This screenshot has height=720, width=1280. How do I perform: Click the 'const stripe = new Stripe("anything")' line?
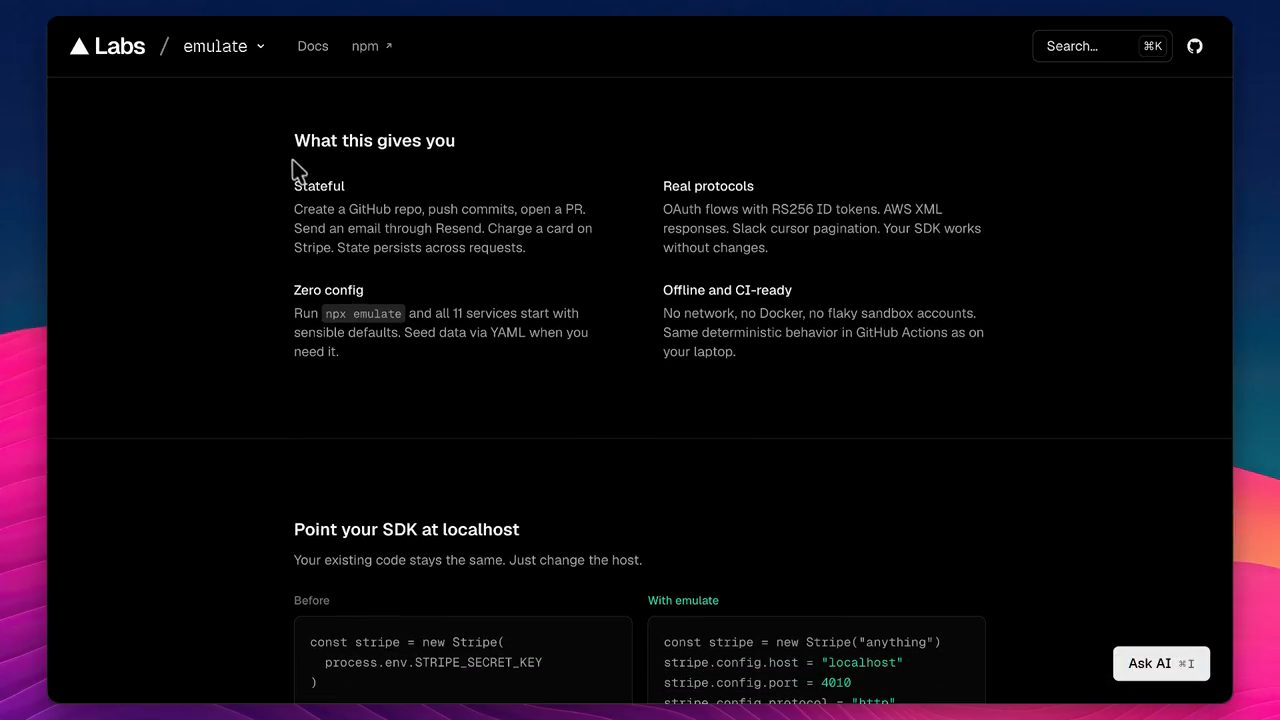(x=802, y=642)
